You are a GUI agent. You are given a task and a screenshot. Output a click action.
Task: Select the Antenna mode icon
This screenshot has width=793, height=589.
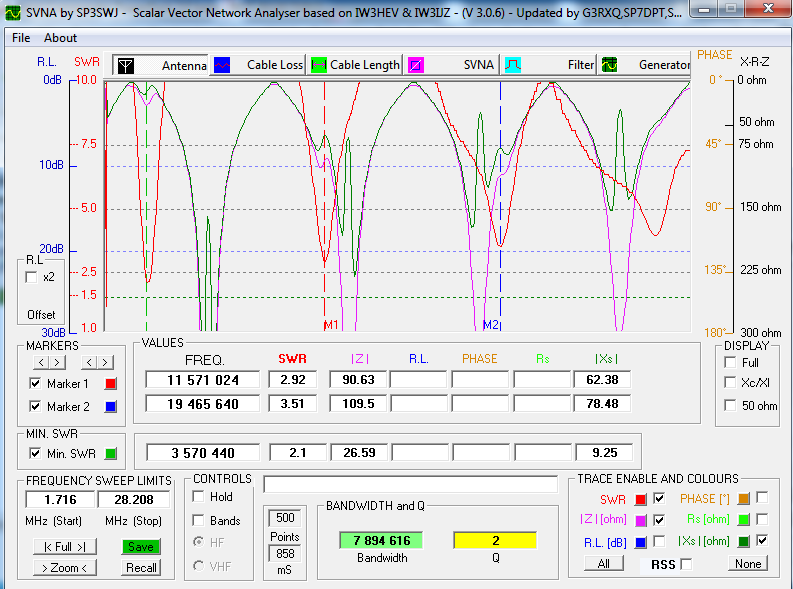pyautogui.click(x=125, y=65)
